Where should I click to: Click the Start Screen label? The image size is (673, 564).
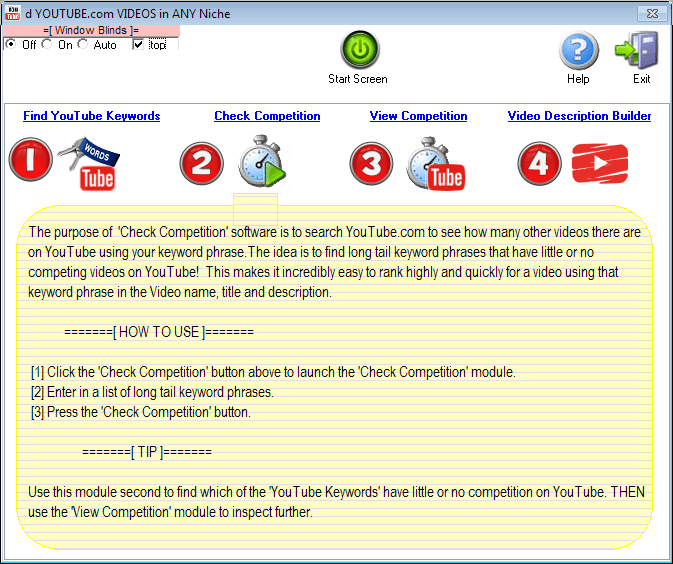pos(358,79)
